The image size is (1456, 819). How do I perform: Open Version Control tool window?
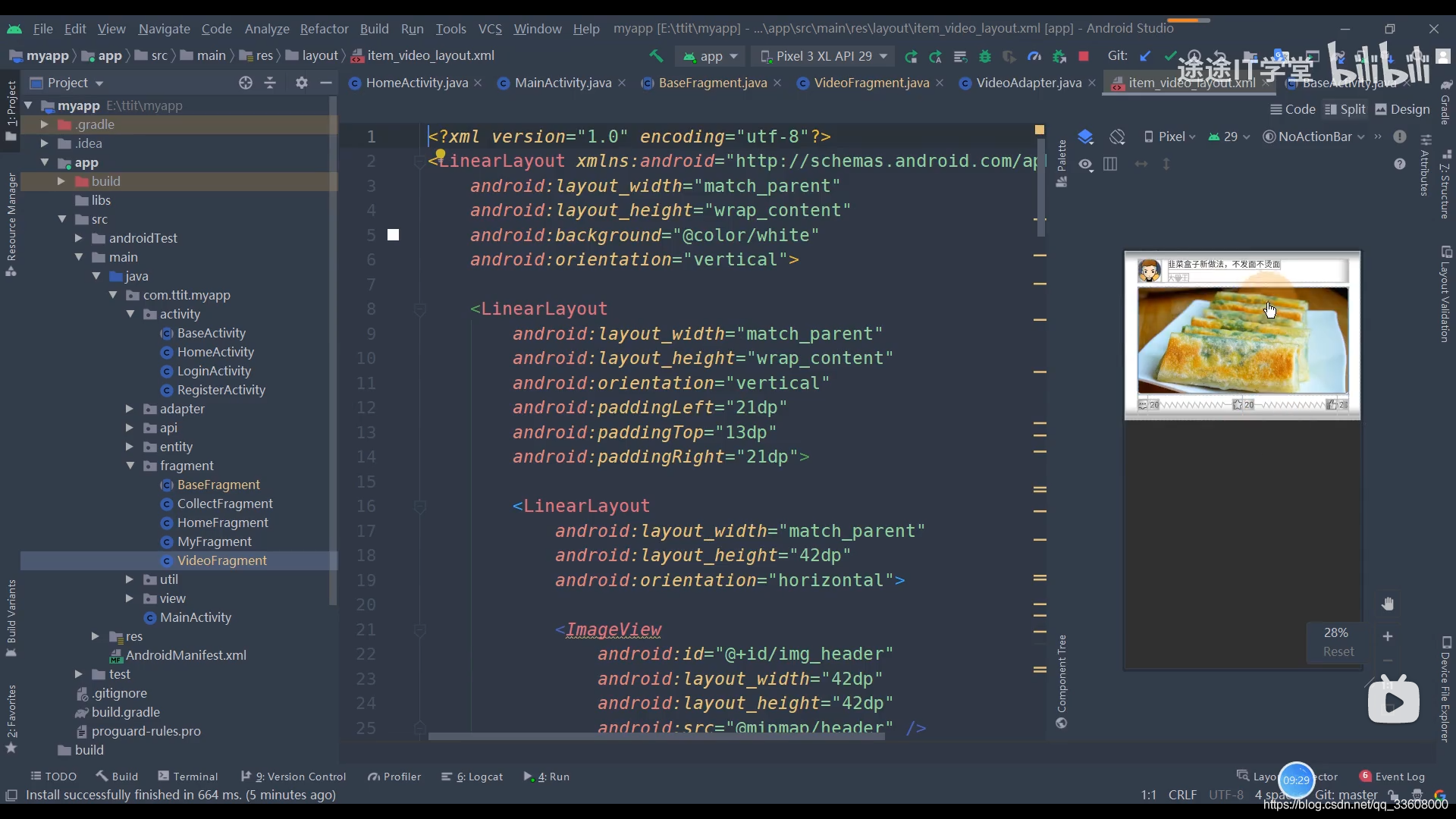(293, 777)
